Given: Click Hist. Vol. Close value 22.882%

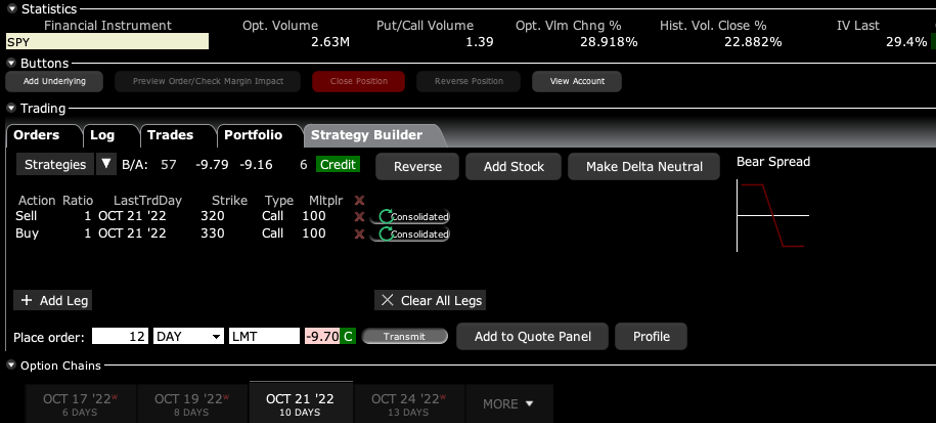Looking at the screenshot, I should pos(753,42).
